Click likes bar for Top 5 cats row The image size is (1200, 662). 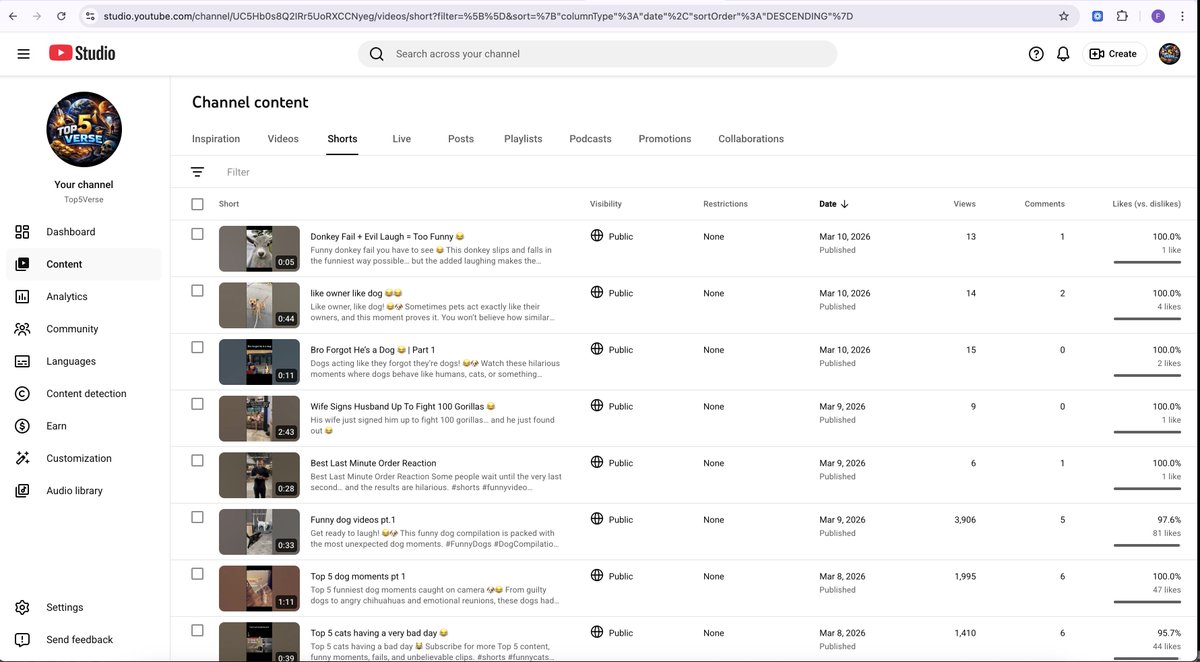[x=1147, y=659]
